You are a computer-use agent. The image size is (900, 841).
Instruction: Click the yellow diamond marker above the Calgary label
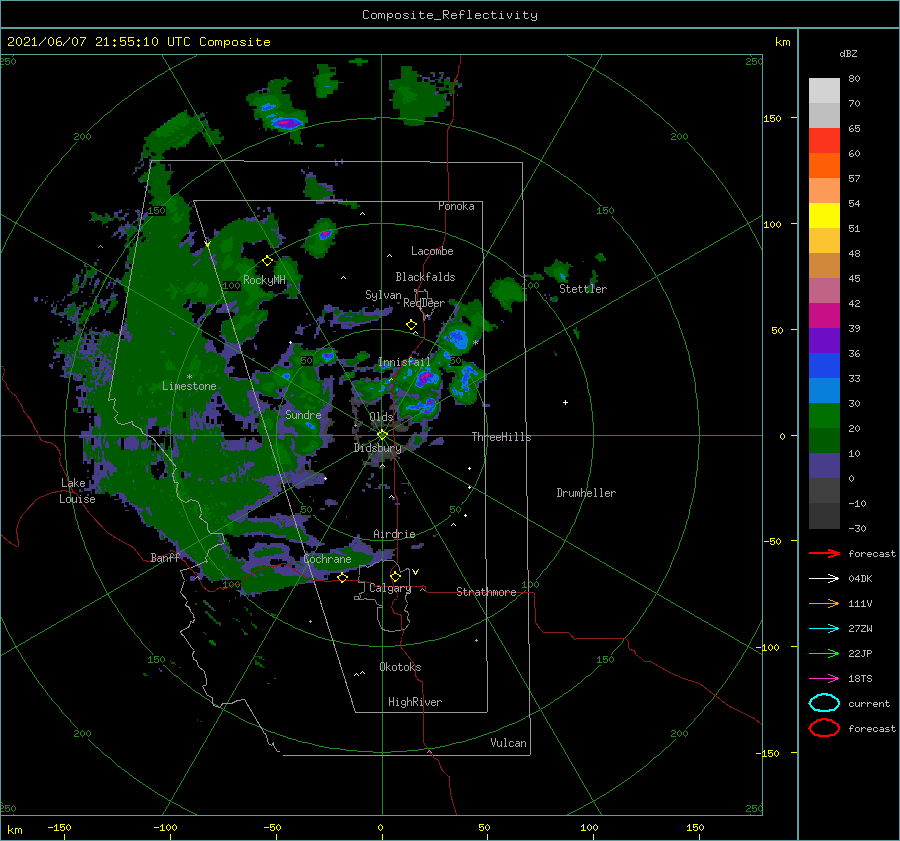(395, 576)
